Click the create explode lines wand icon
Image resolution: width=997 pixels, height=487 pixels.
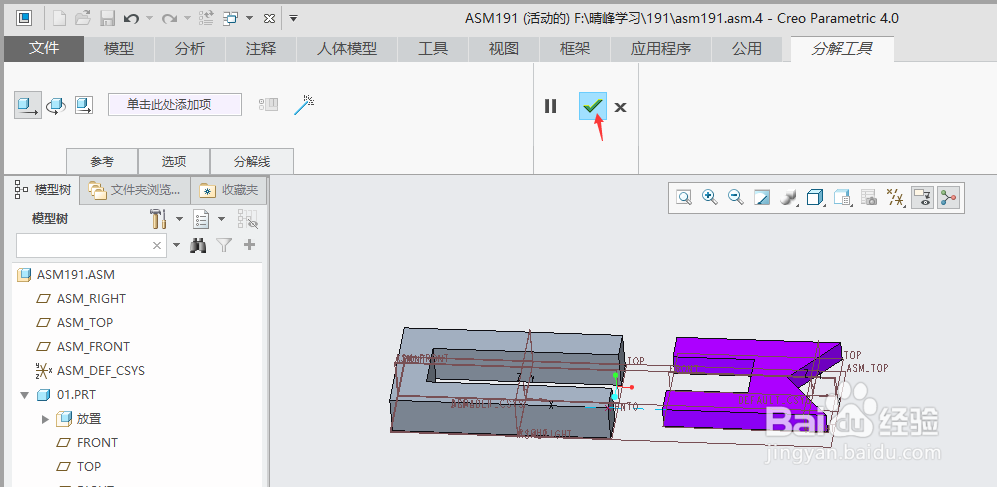coord(304,105)
